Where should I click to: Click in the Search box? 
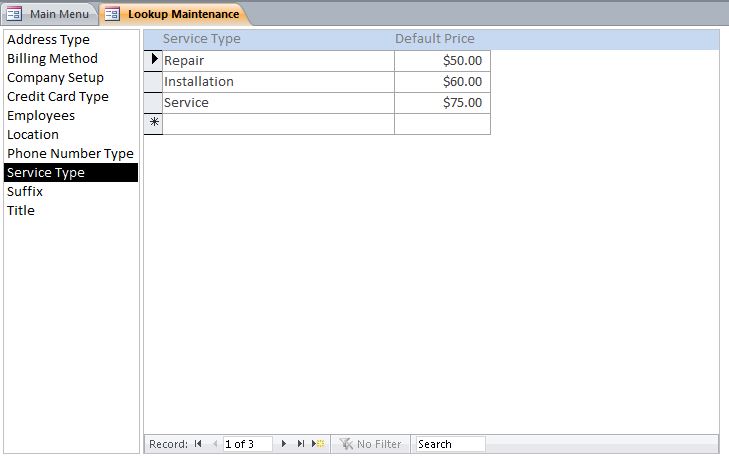450,444
